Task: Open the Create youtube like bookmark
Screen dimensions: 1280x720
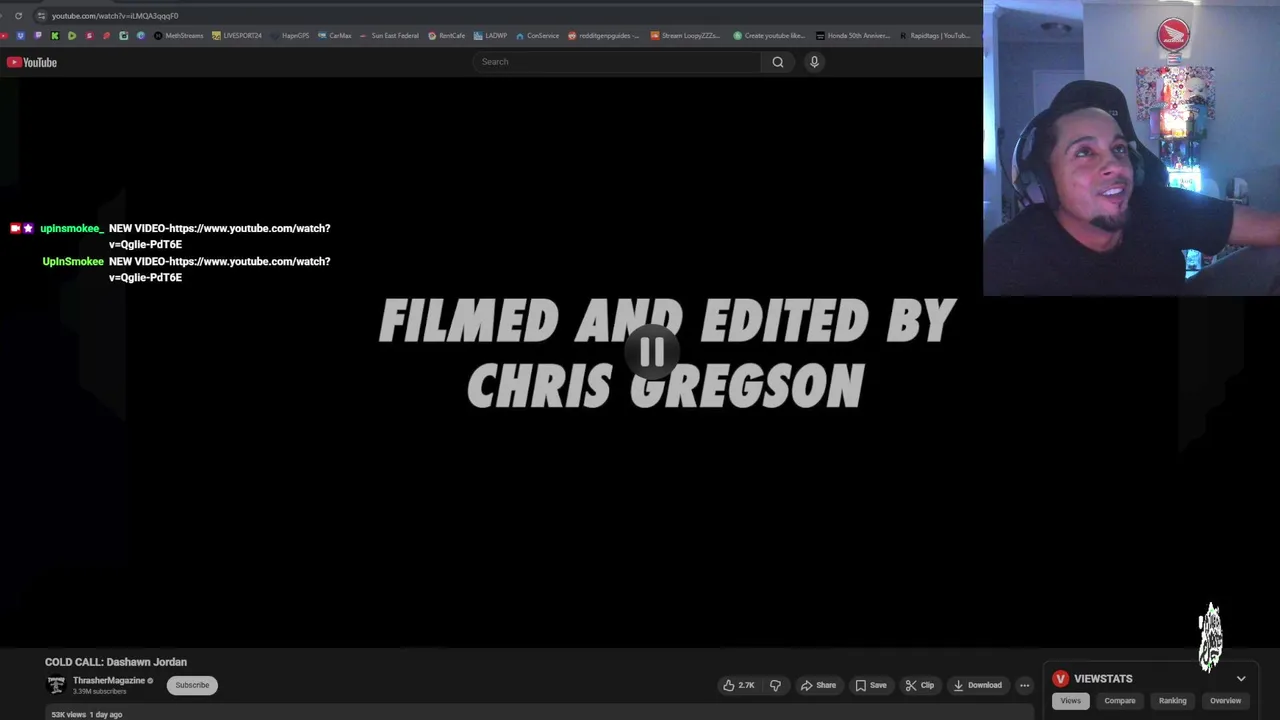Action: [768, 36]
